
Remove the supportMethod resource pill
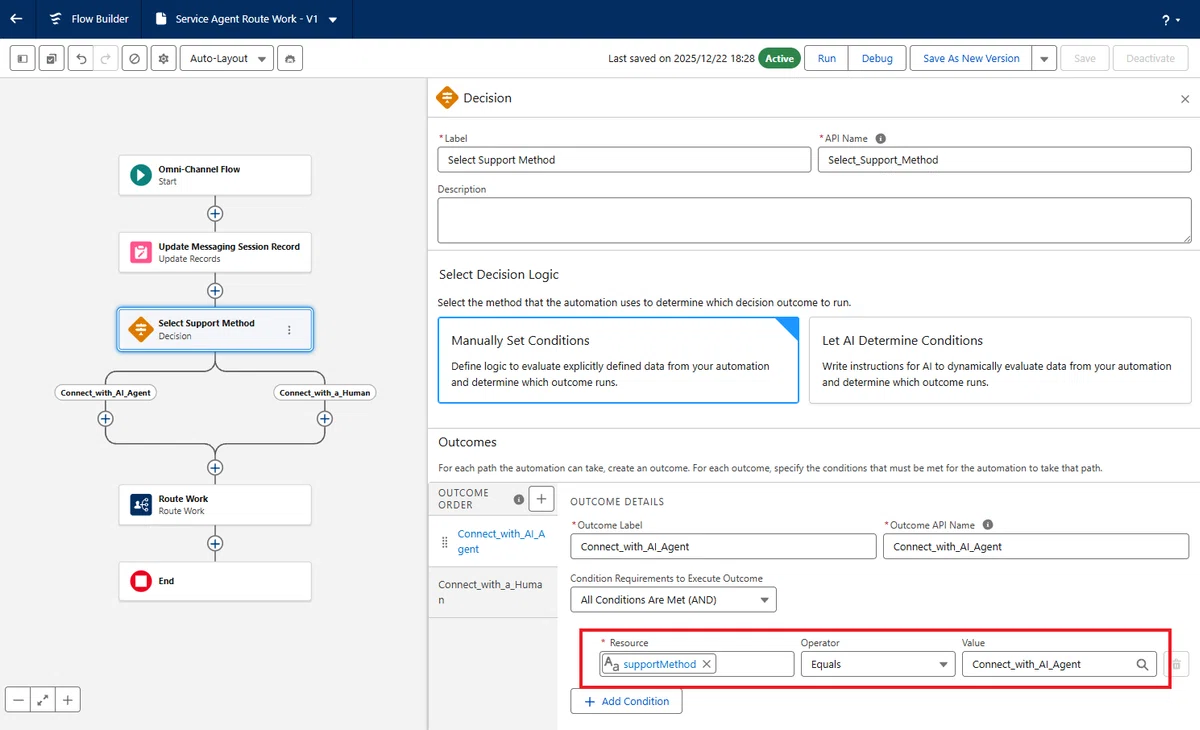tap(707, 664)
